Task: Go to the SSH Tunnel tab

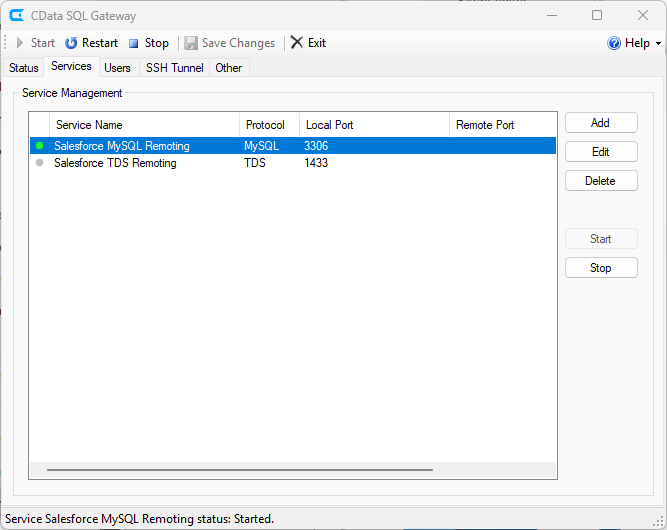Action: [174, 68]
